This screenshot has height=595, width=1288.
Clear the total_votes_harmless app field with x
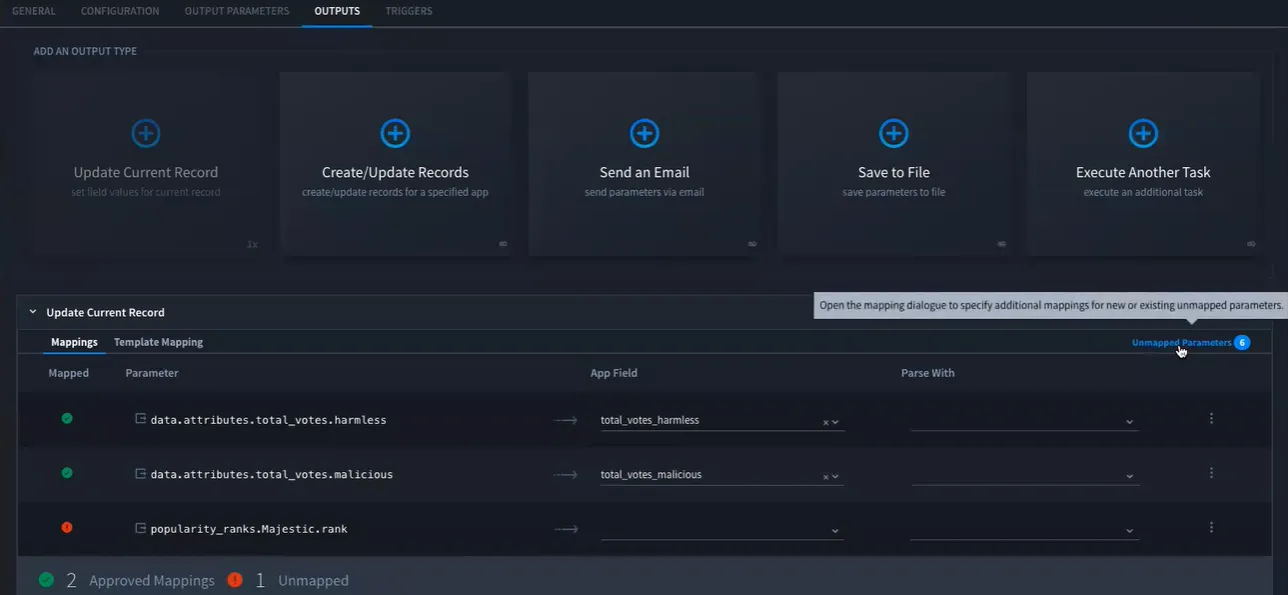click(826, 422)
